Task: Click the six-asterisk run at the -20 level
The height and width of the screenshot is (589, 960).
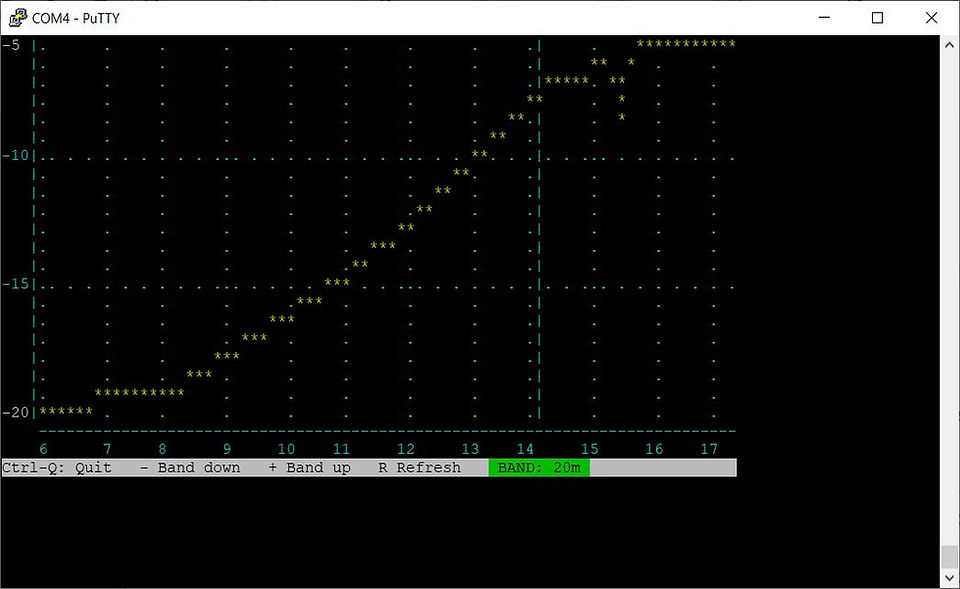Action: click(66, 411)
